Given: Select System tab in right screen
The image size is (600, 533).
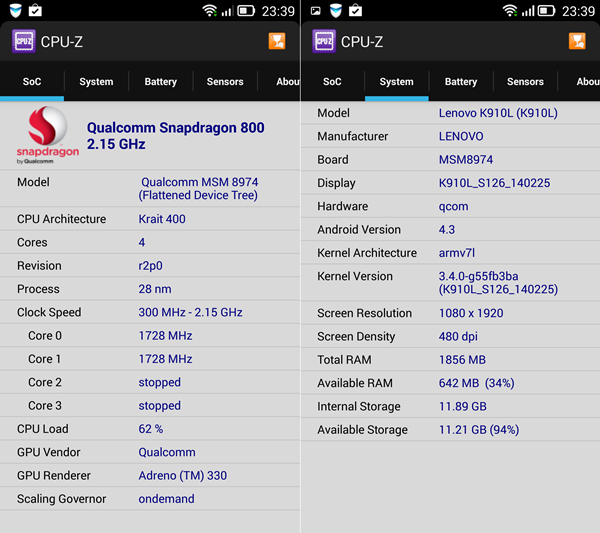Looking at the screenshot, I should pos(396,81).
